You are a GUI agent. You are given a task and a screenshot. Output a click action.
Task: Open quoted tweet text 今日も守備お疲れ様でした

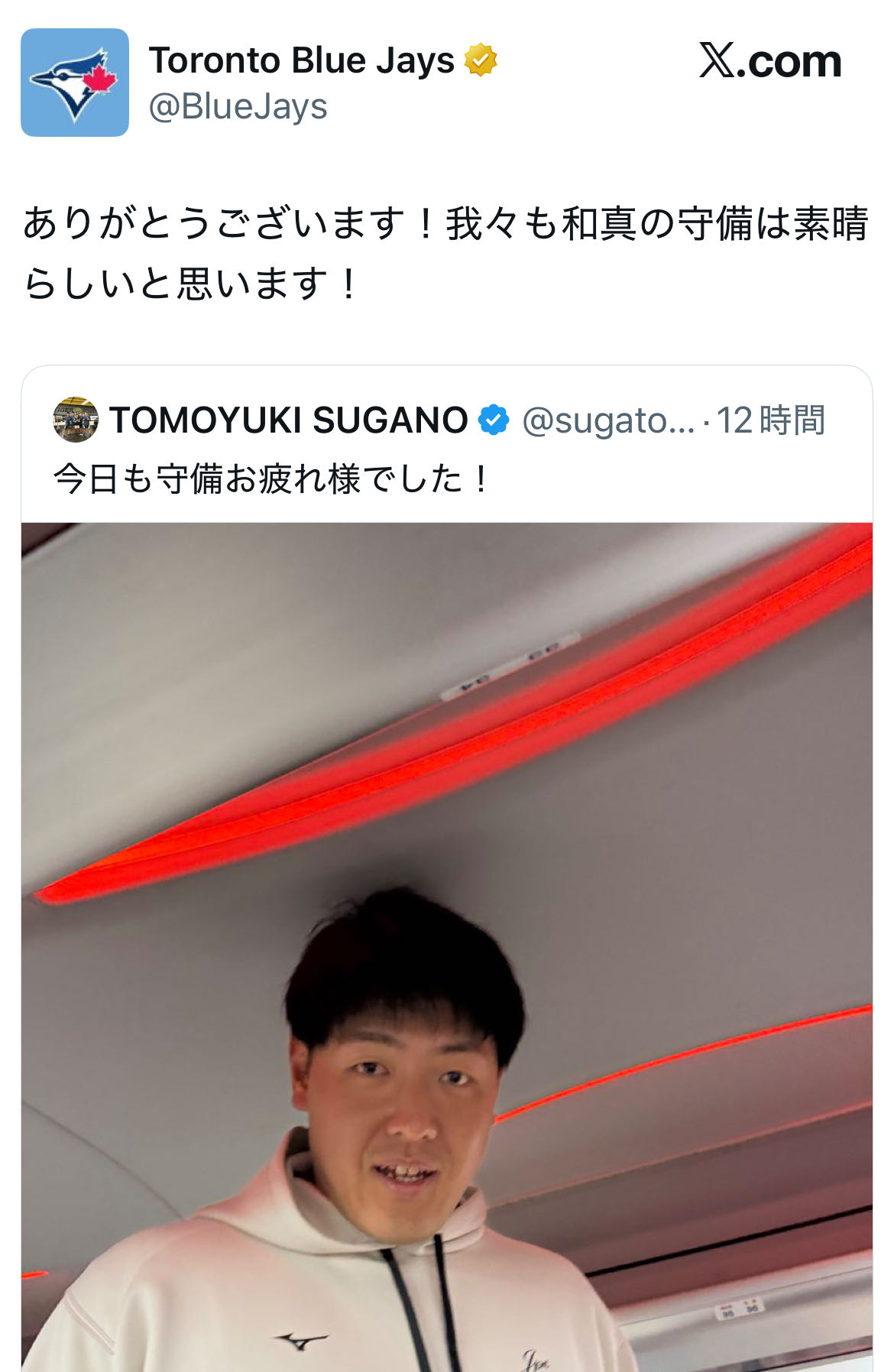[270, 479]
